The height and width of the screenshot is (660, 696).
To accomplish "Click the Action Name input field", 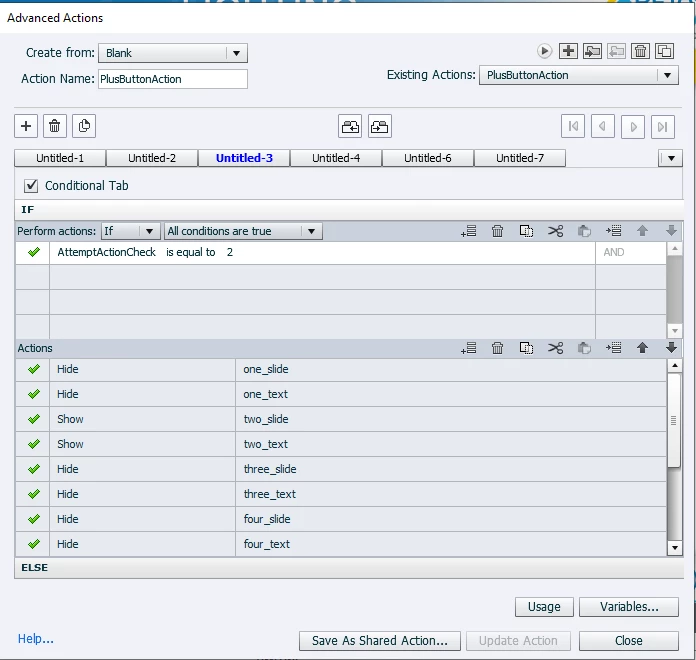I will (173, 79).
